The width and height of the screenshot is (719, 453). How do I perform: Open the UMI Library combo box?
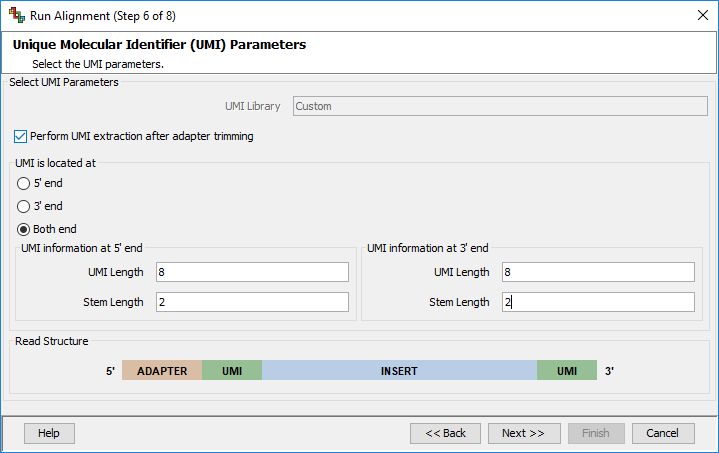point(500,106)
